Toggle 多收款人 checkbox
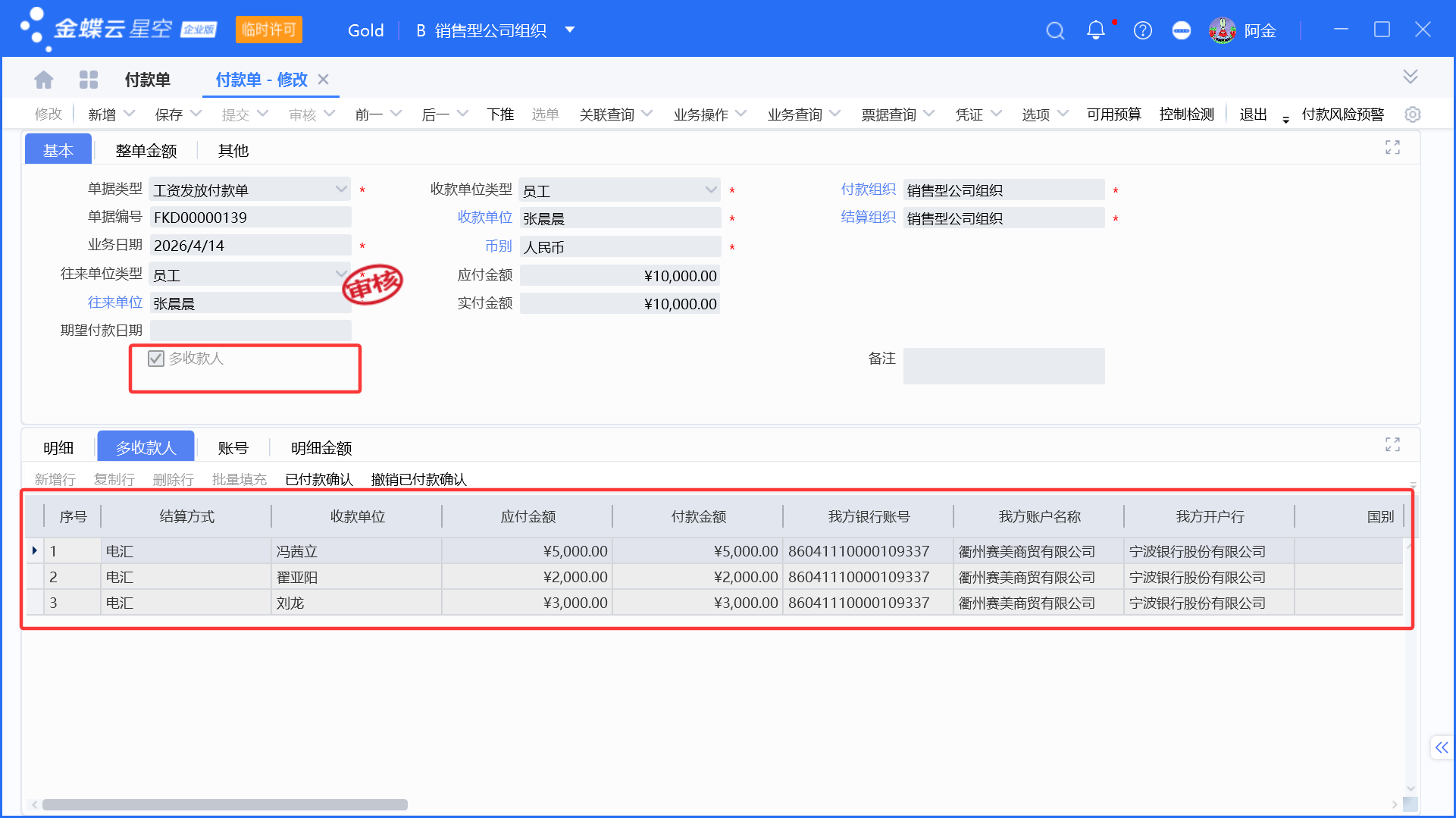This screenshot has height=818, width=1456. tap(156, 359)
